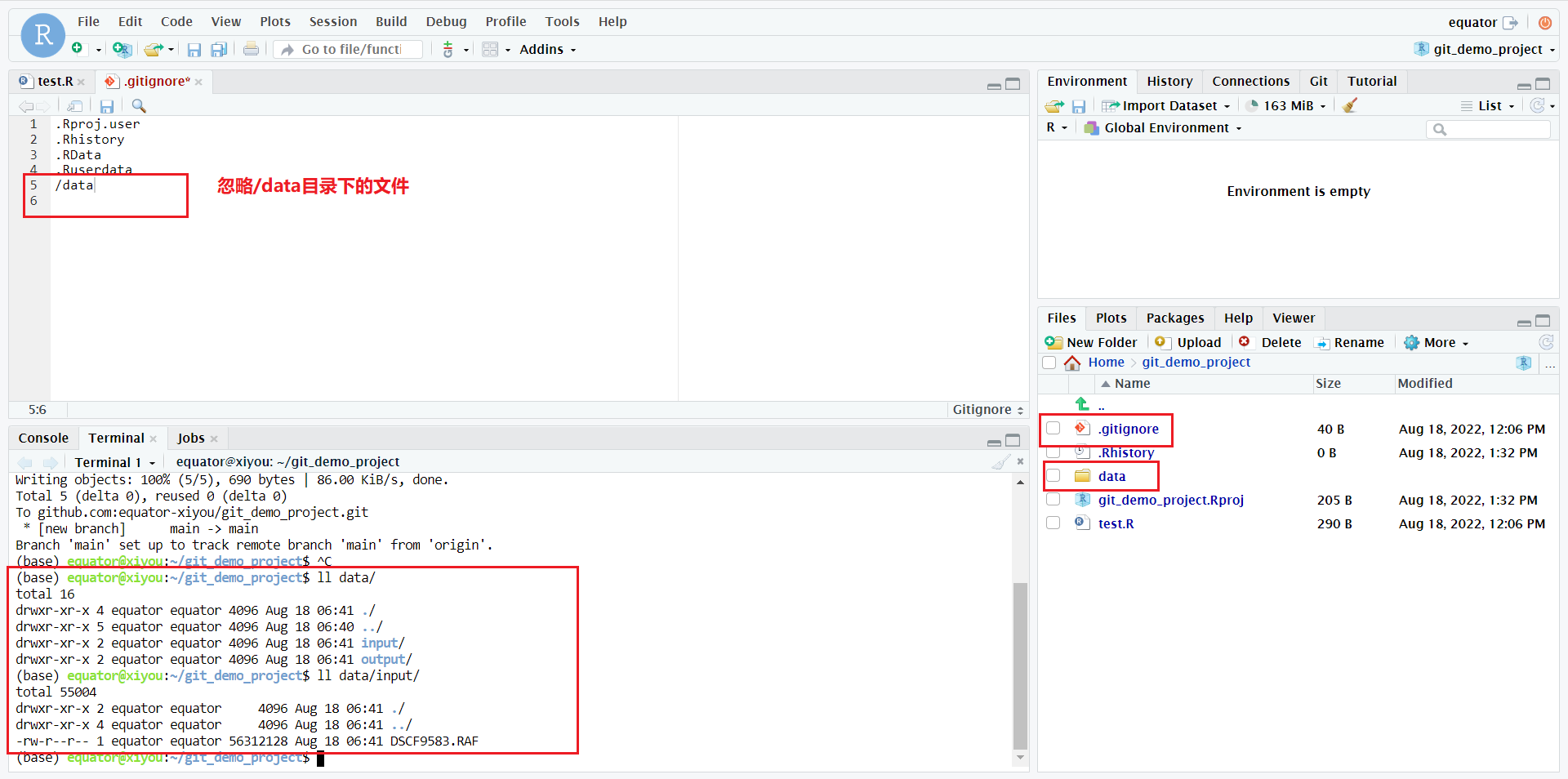
Task: Click the workspace panes grid icon
Action: click(490, 50)
